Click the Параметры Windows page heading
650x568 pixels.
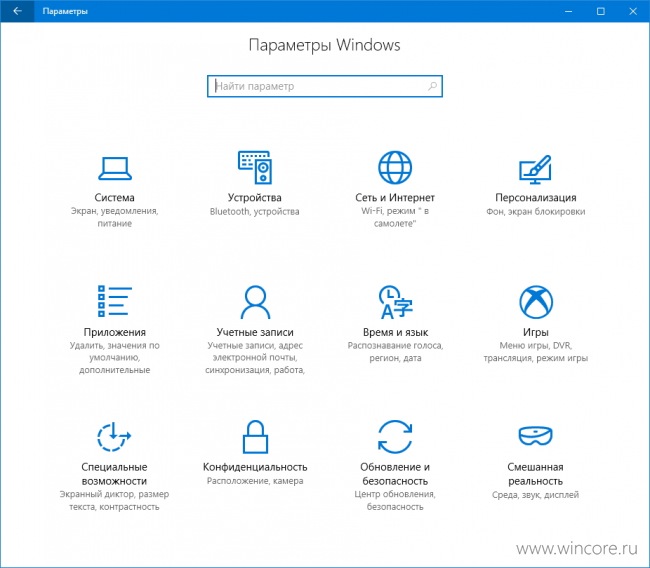pos(325,45)
